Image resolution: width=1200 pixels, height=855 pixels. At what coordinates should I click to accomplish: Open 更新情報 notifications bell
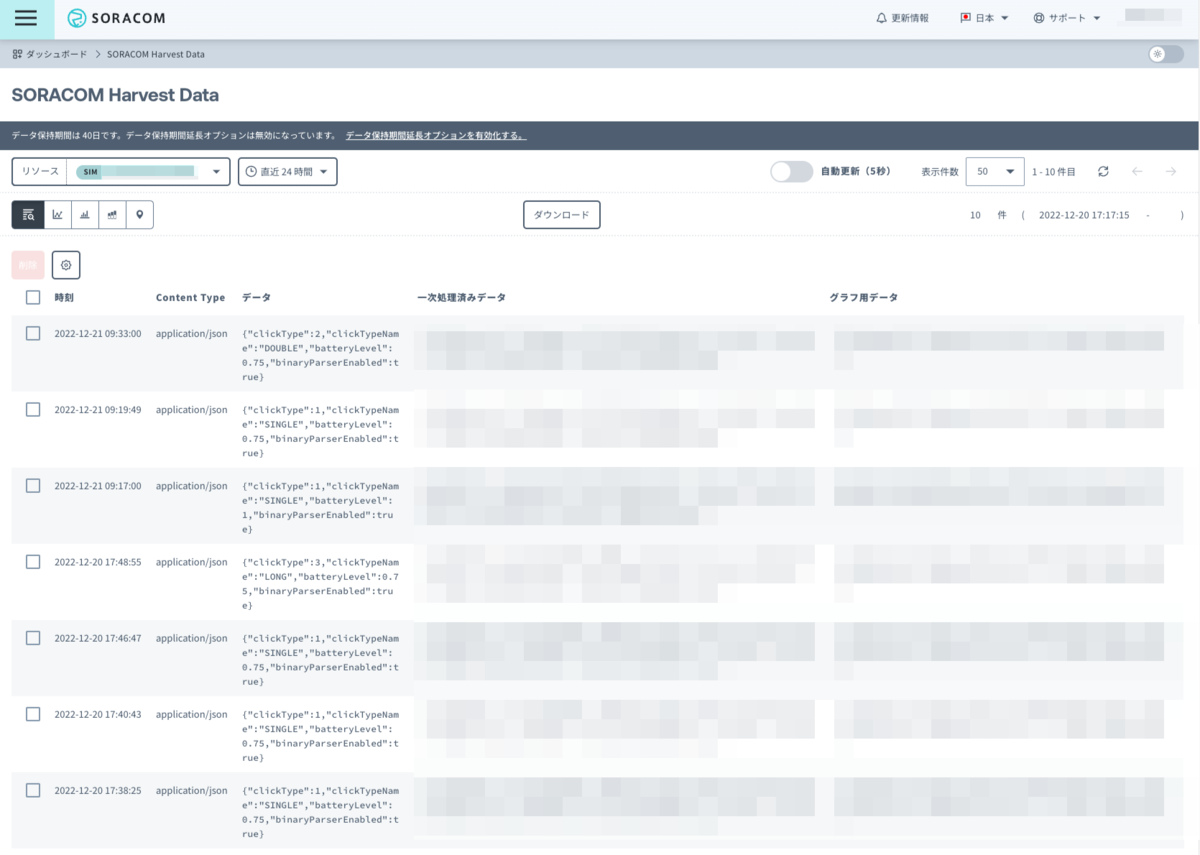pos(902,18)
